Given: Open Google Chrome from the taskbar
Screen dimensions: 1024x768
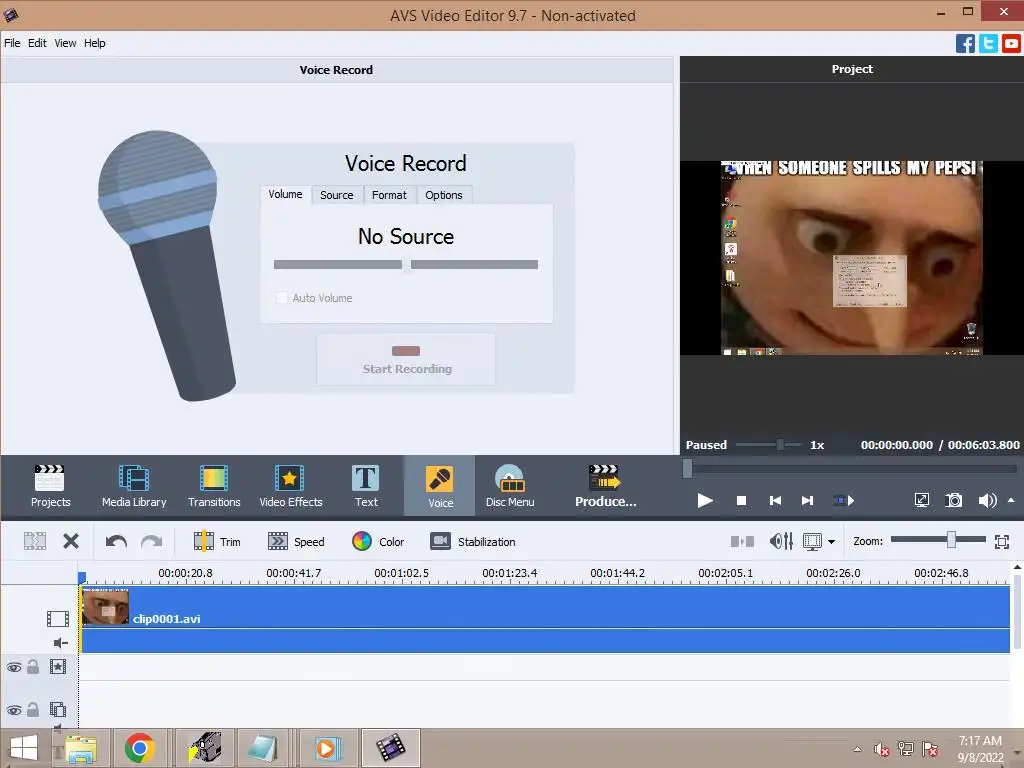Looking at the screenshot, I should 139,748.
